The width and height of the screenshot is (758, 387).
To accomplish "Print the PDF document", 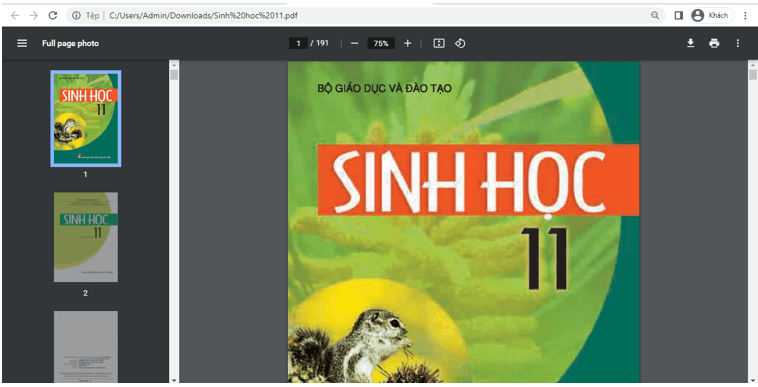I will click(x=714, y=43).
